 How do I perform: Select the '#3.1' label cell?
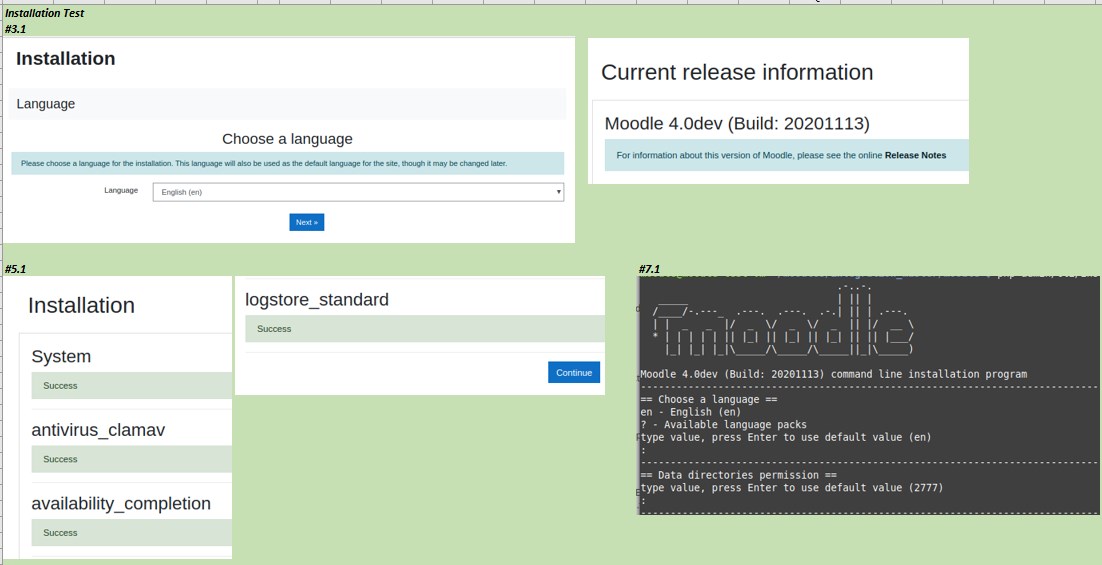coord(15,29)
